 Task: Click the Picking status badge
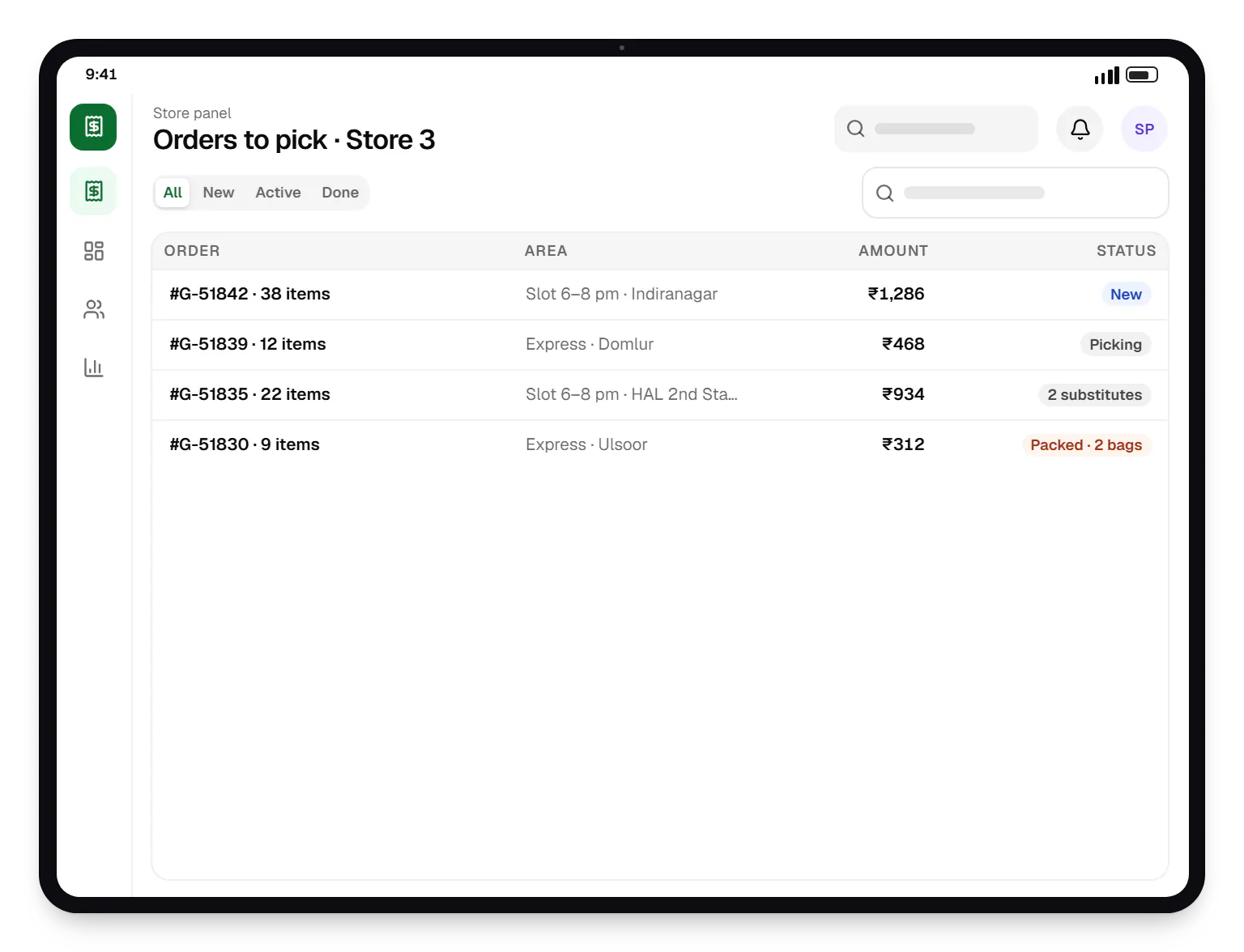(1115, 345)
